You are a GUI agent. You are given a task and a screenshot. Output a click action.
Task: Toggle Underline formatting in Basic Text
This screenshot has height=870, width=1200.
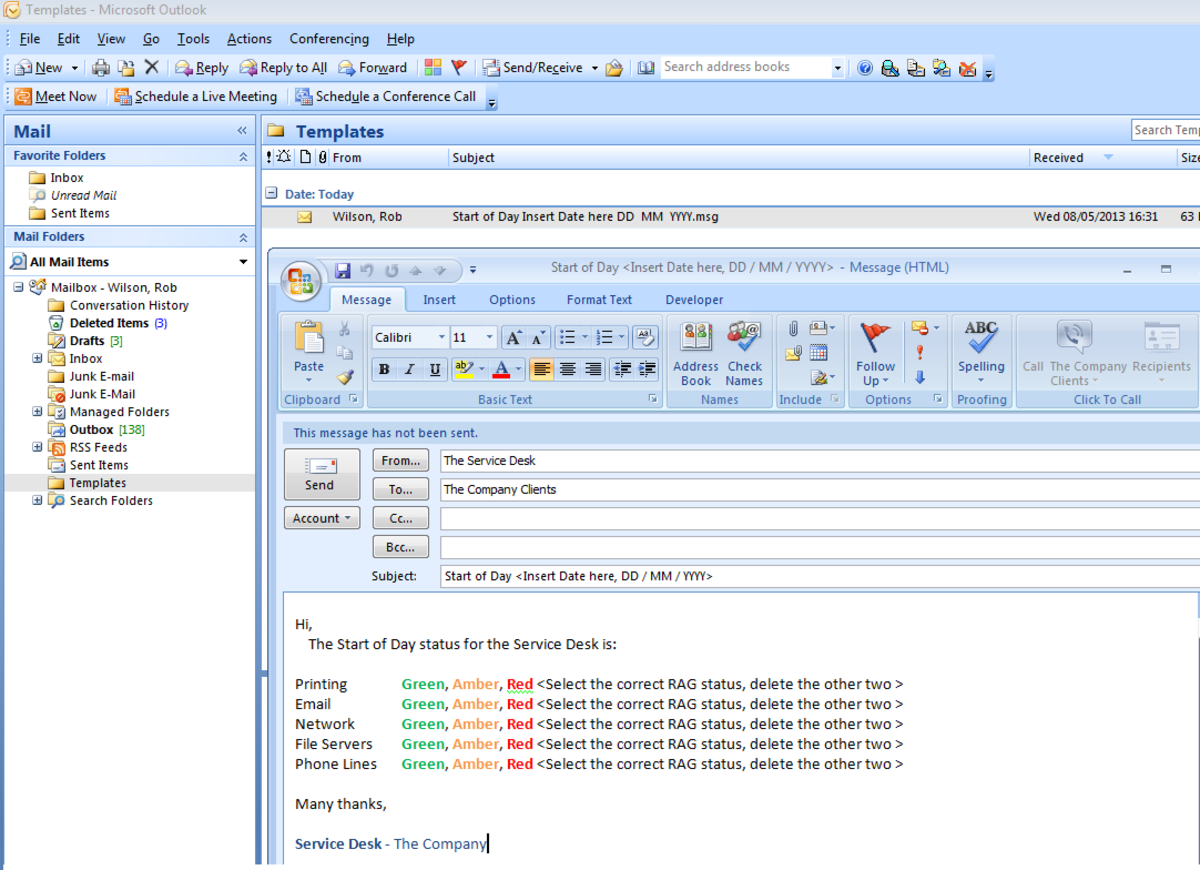coord(435,370)
